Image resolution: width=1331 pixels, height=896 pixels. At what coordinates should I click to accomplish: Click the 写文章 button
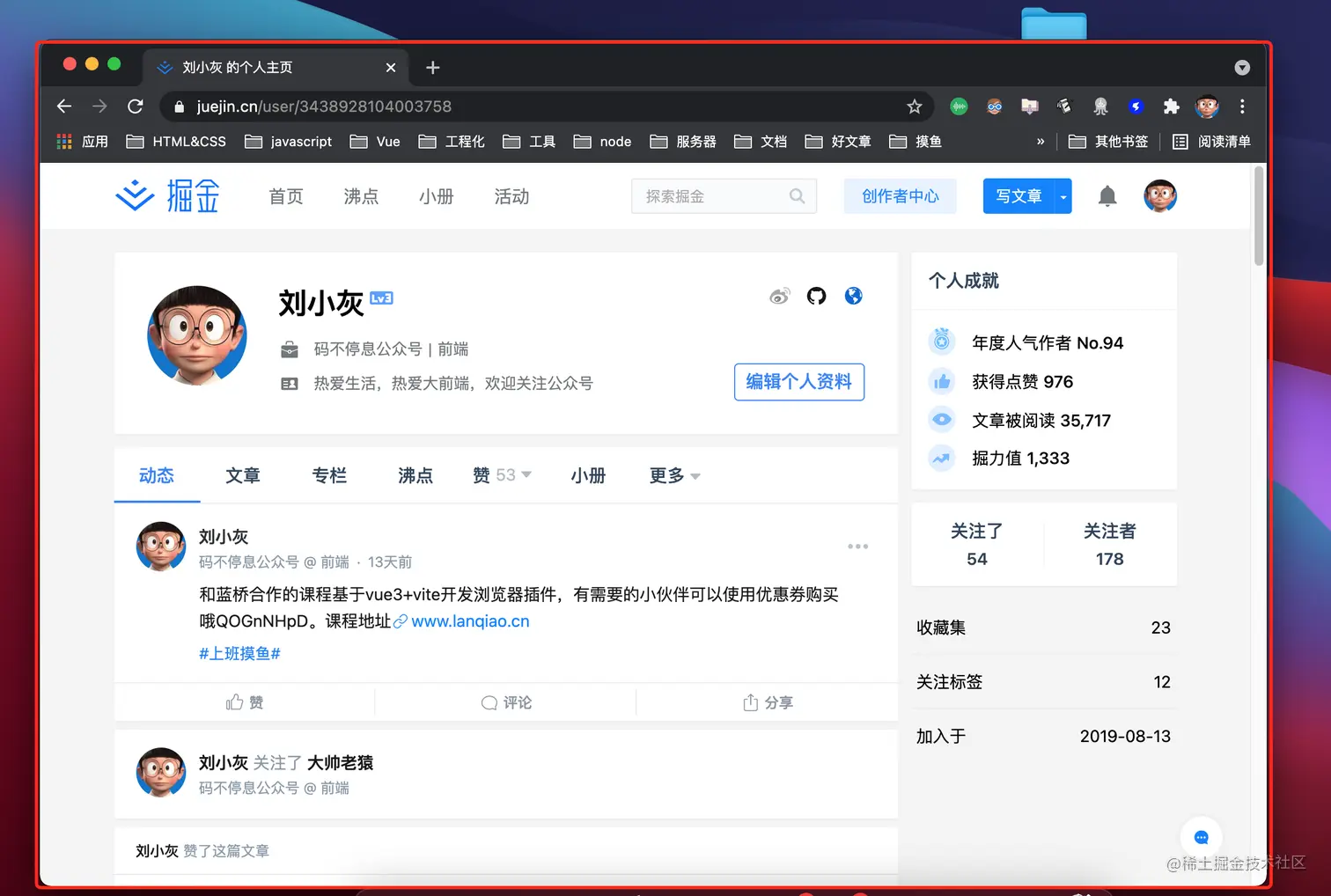tap(1019, 196)
